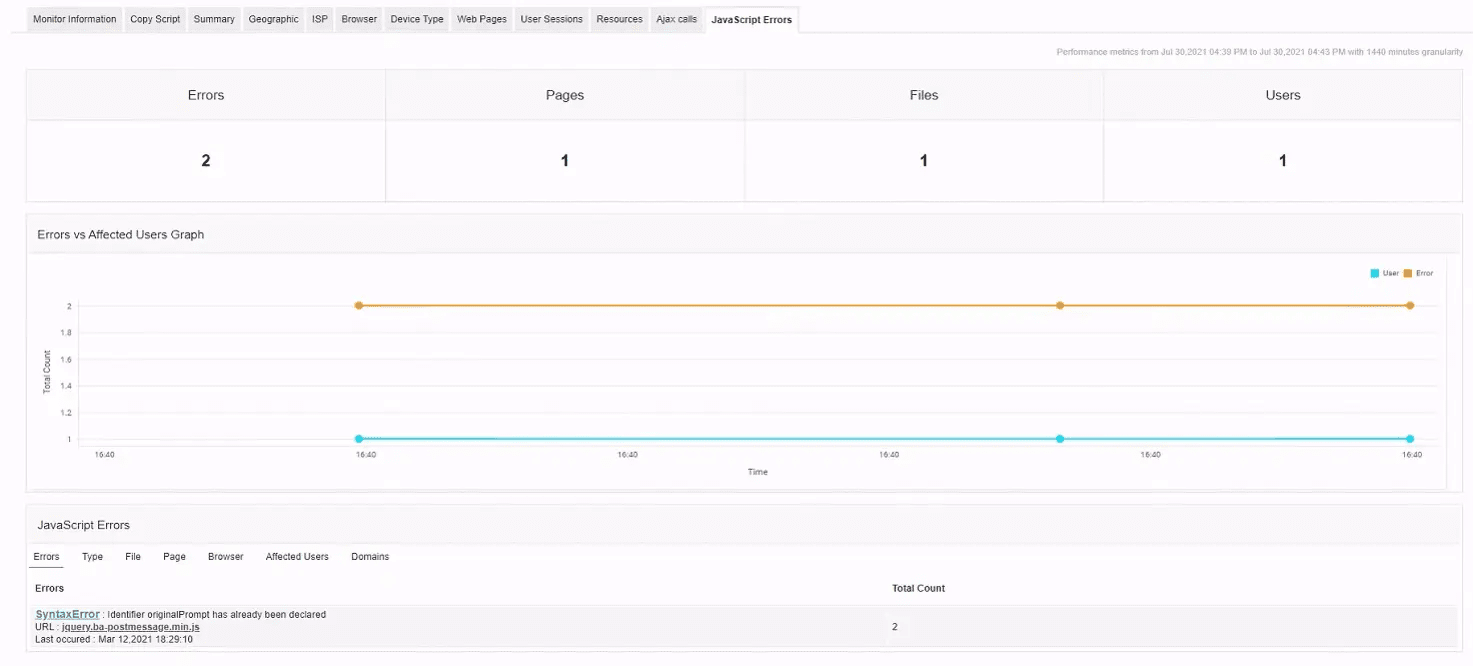Open the User Sessions tab
Screen dimensions: 1473x666
tap(551, 18)
